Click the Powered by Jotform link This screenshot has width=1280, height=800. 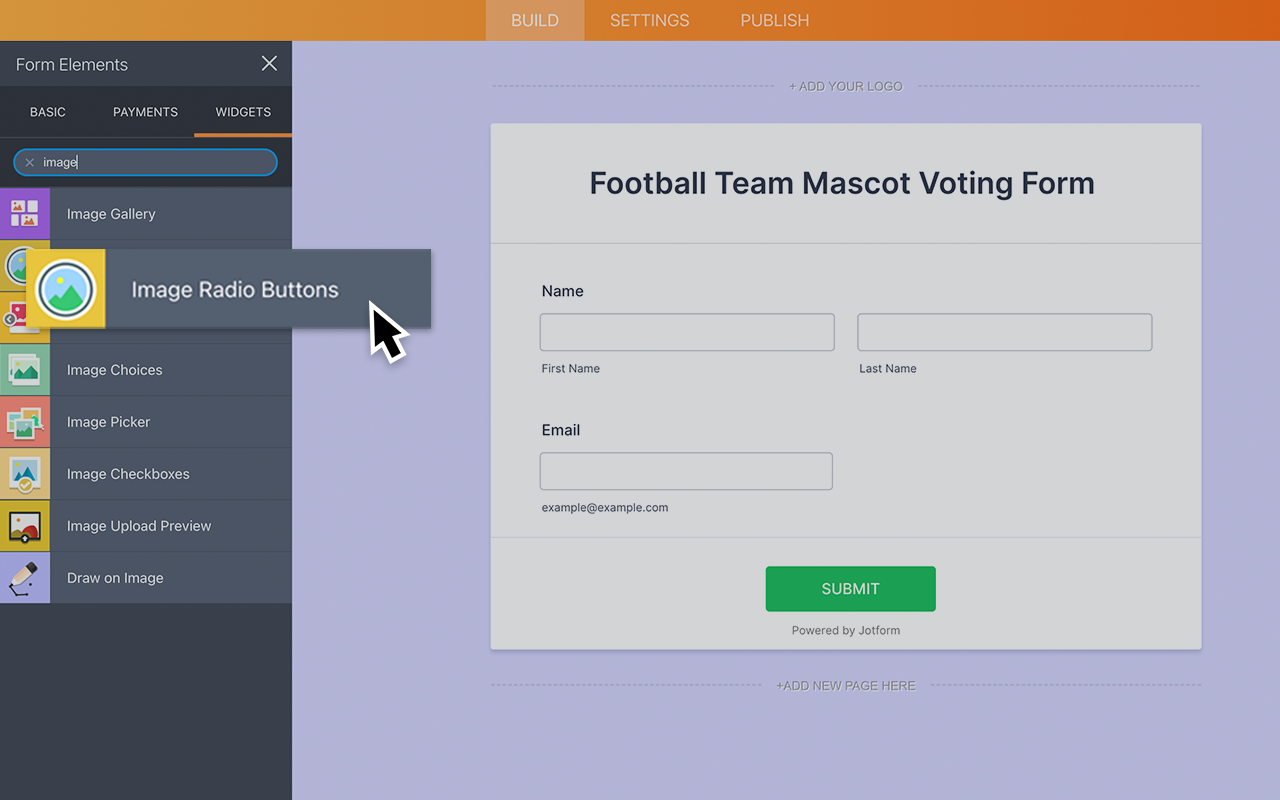pos(845,630)
